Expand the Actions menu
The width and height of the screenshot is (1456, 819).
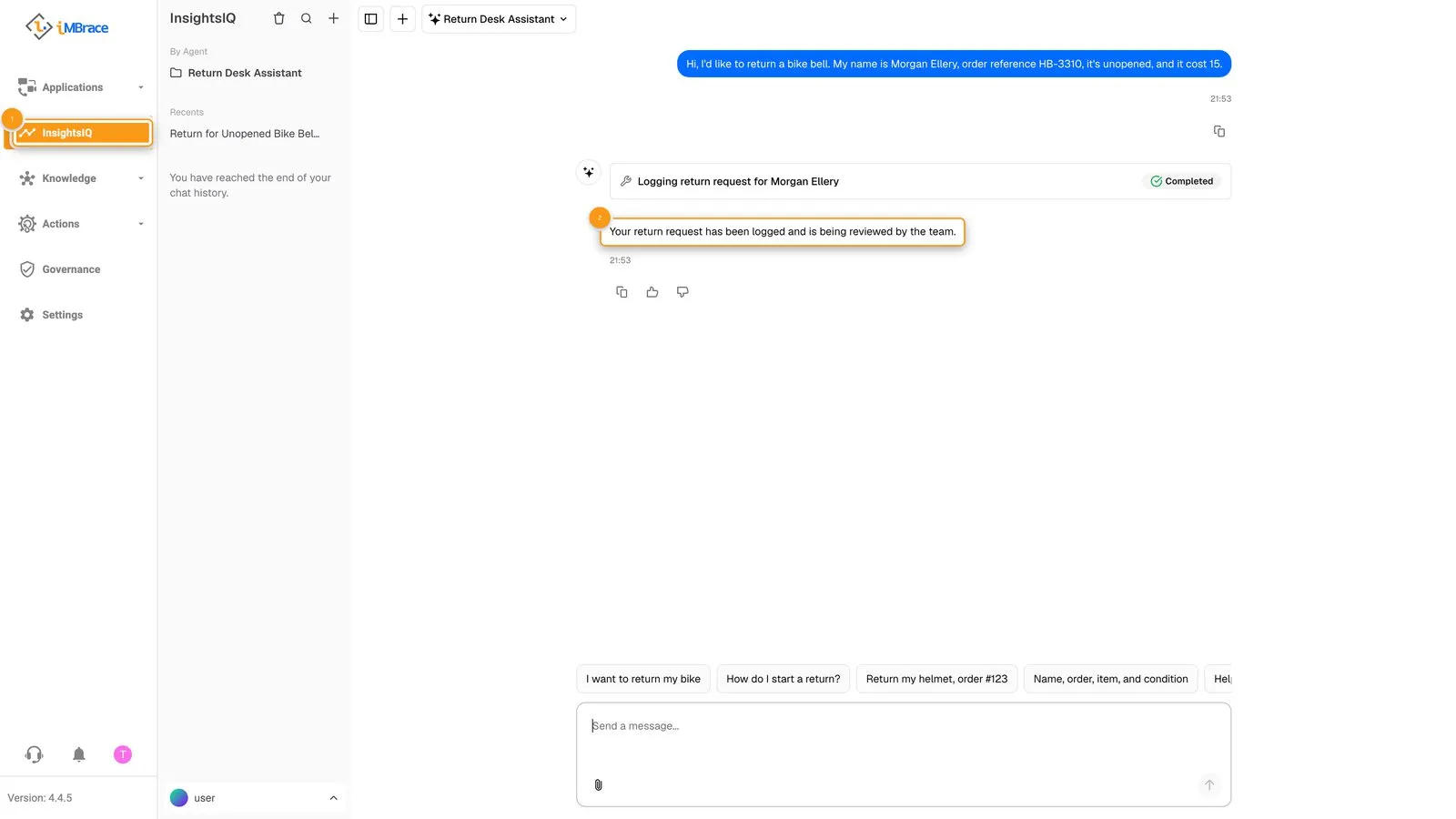pyautogui.click(x=80, y=224)
